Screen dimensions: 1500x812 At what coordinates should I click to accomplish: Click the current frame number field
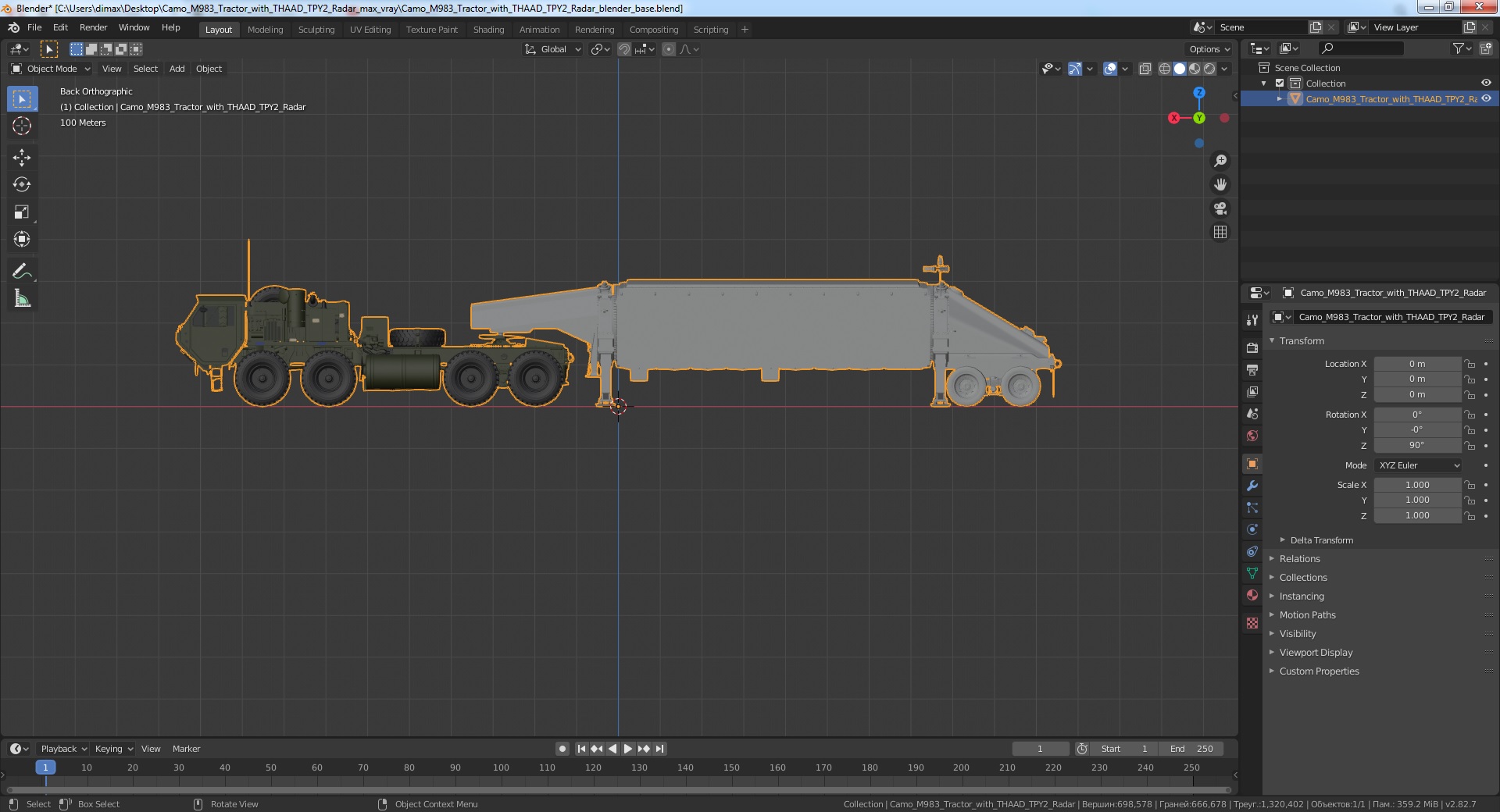1040,749
